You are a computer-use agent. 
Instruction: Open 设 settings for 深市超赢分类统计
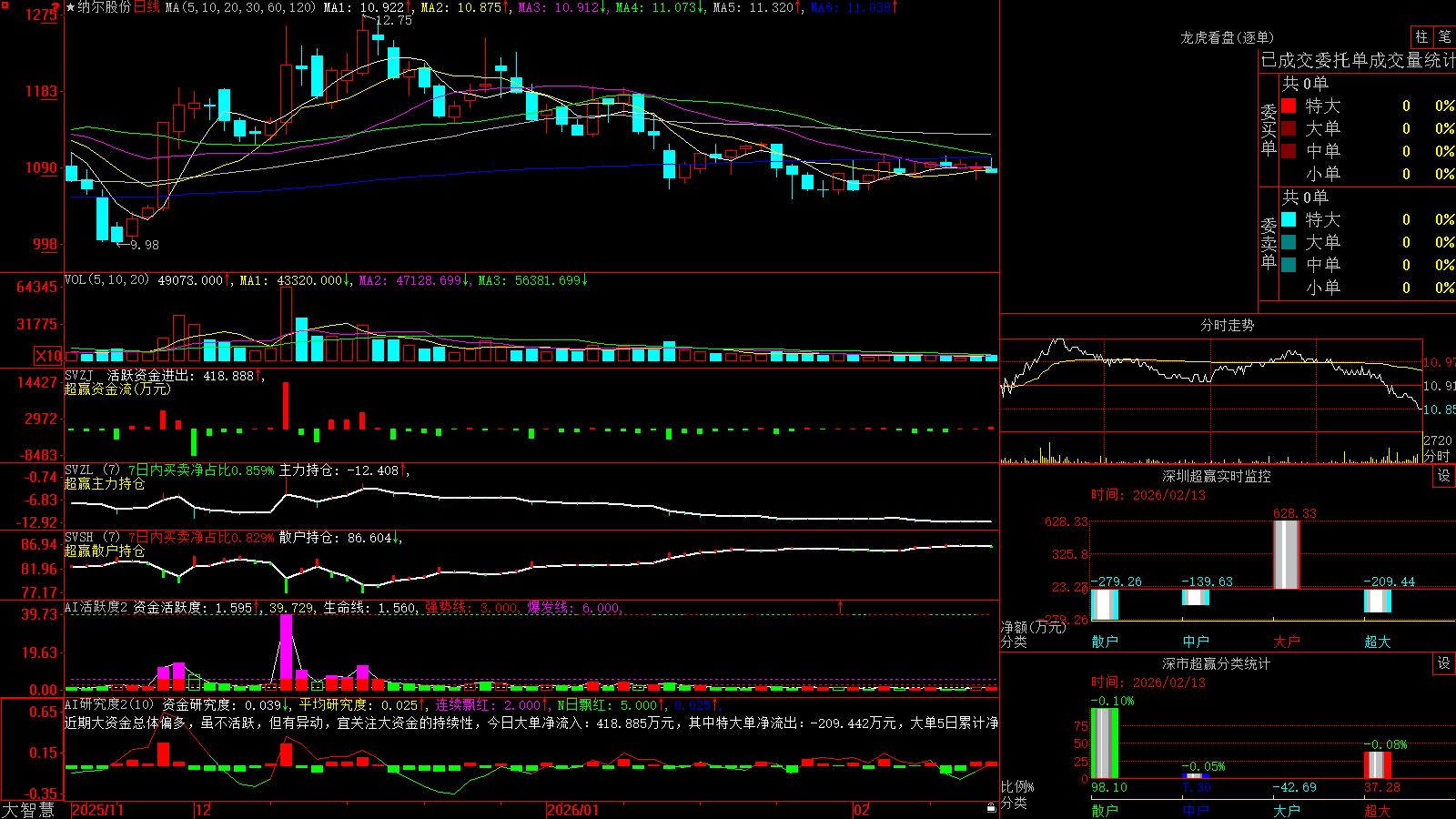pos(1444,663)
